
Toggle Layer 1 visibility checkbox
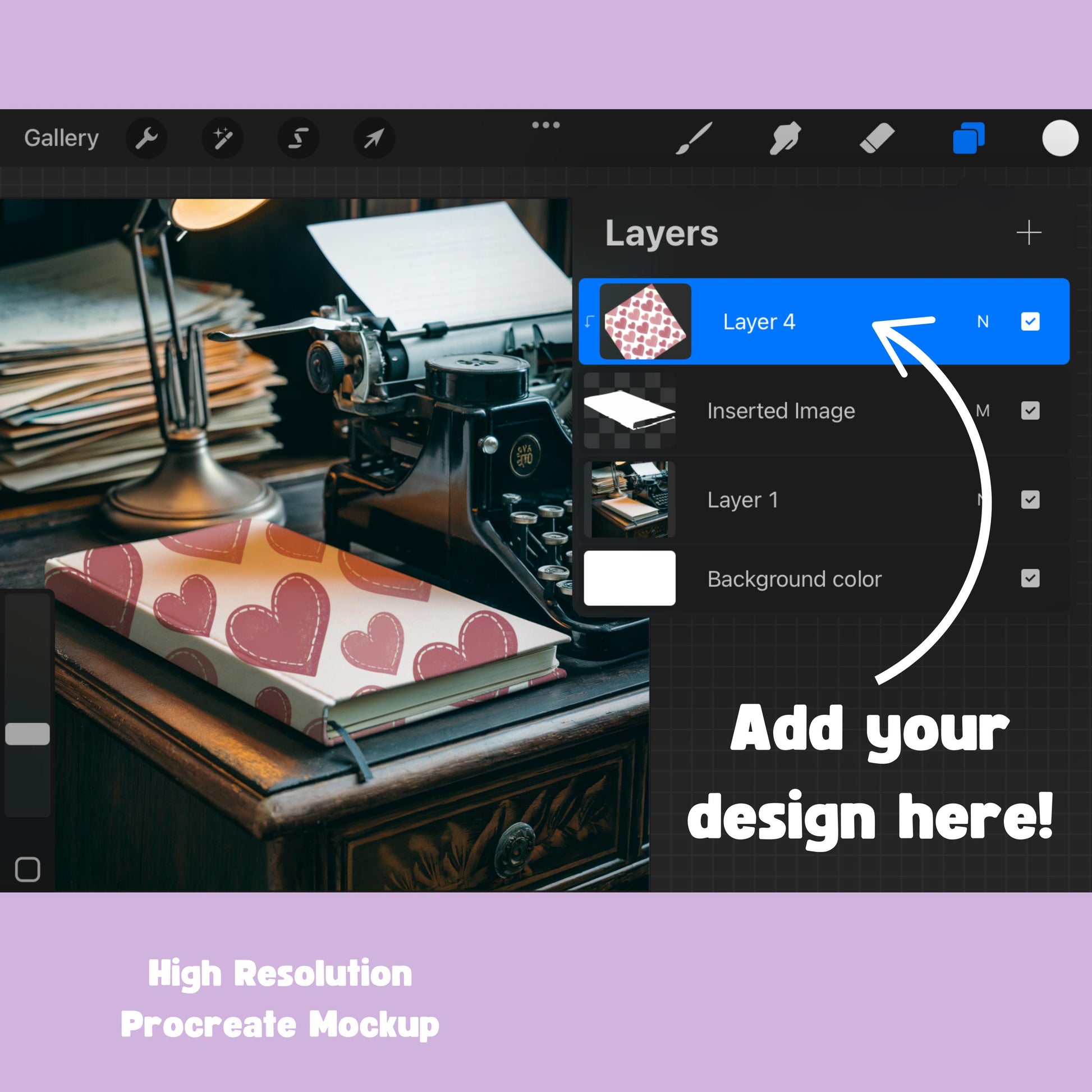[1030, 499]
